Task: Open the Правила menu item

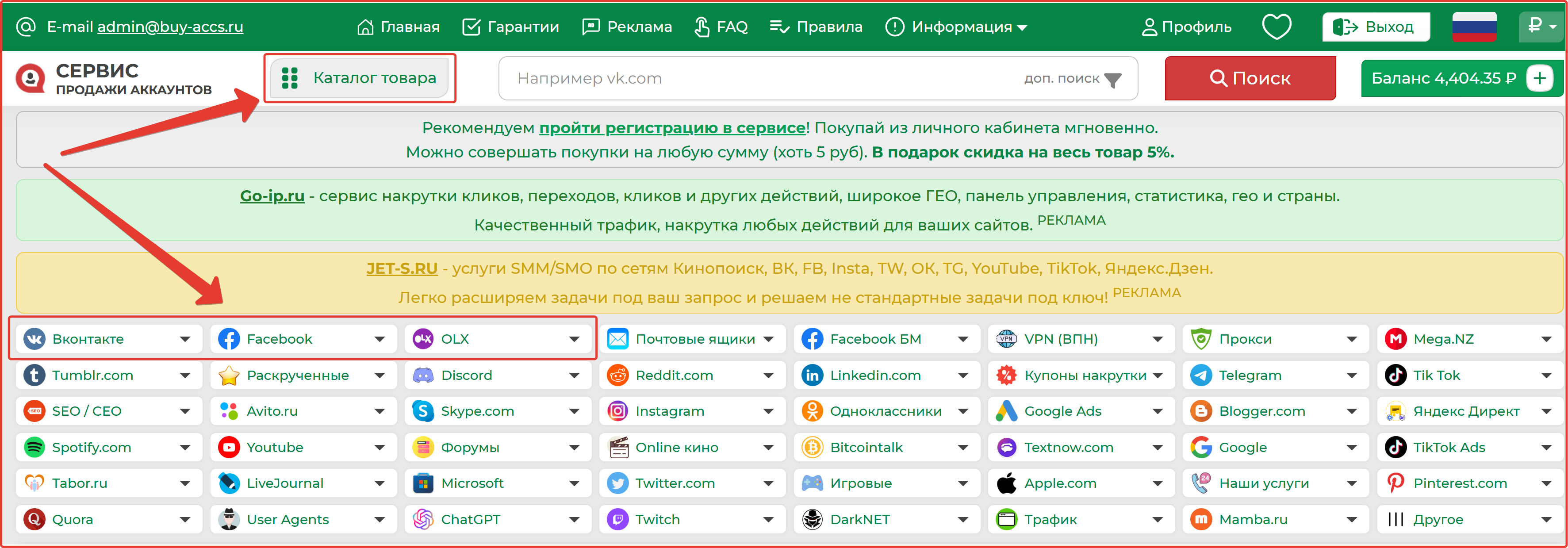Action: click(816, 27)
